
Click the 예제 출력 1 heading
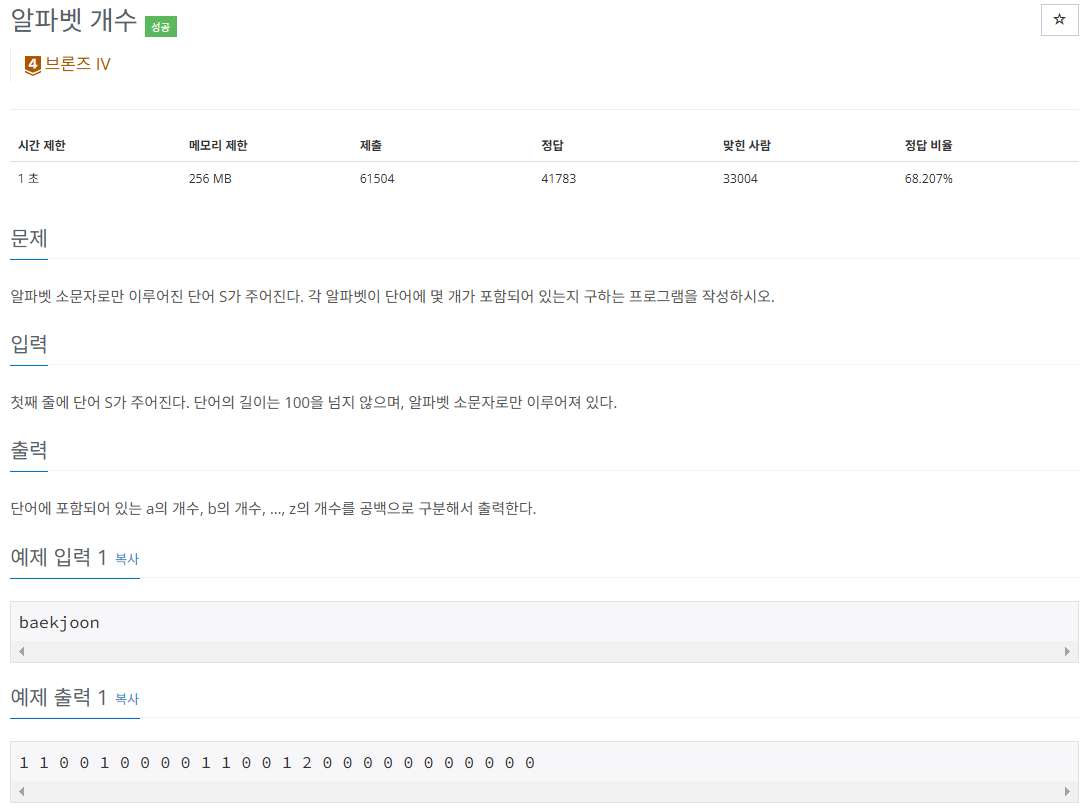[x=58, y=698]
